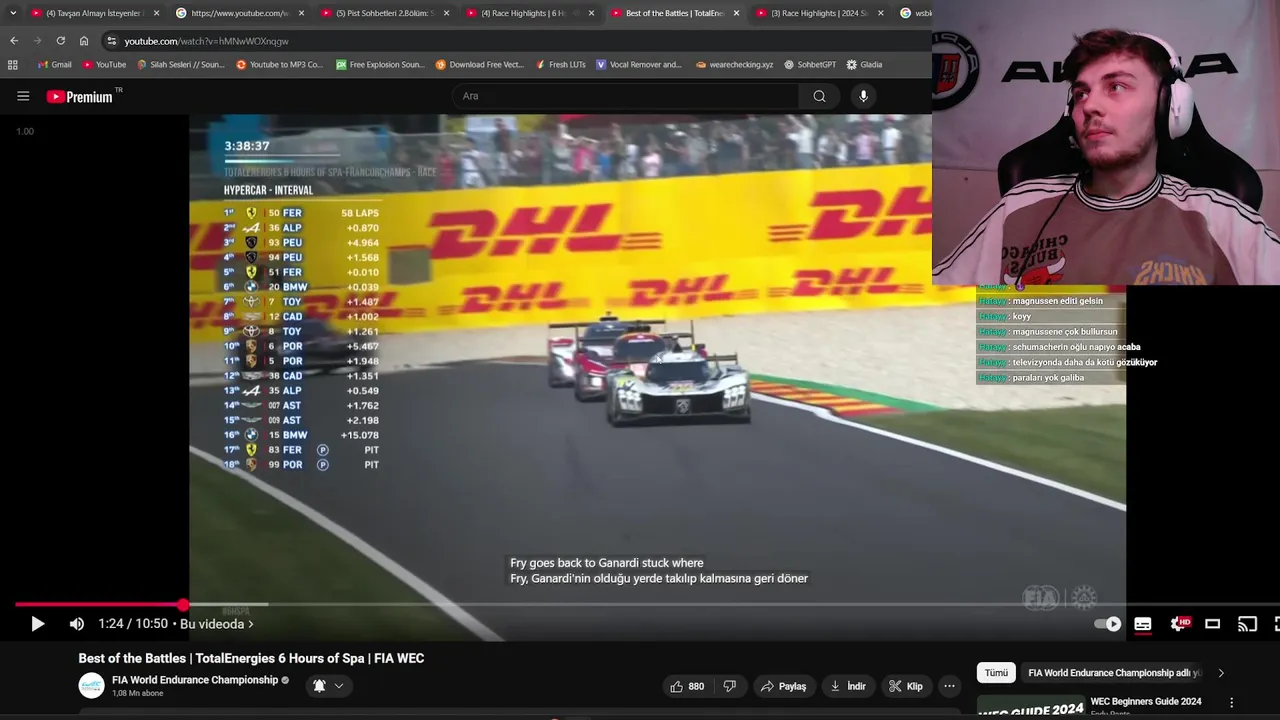Viewport: 1280px width, 720px height.
Task: Open the Vocal Remover bookmark
Action: click(x=638, y=64)
